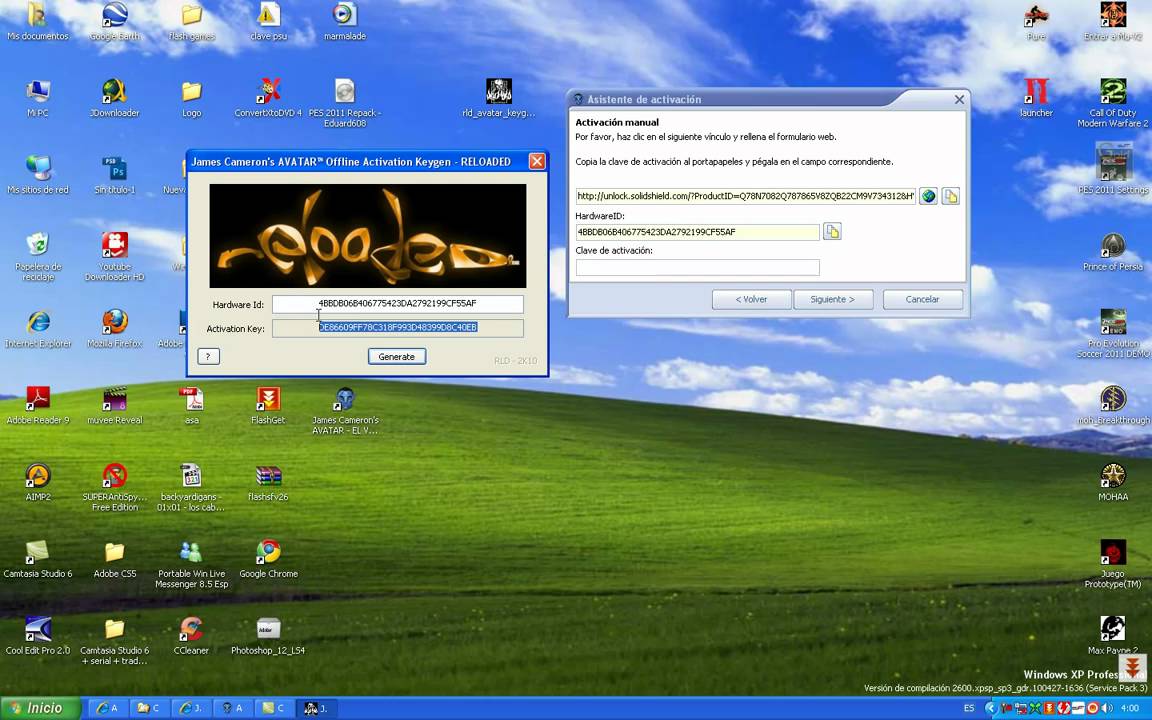1152x720 pixels.
Task: Select the Google Chrome desktop icon
Action: coord(268,559)
